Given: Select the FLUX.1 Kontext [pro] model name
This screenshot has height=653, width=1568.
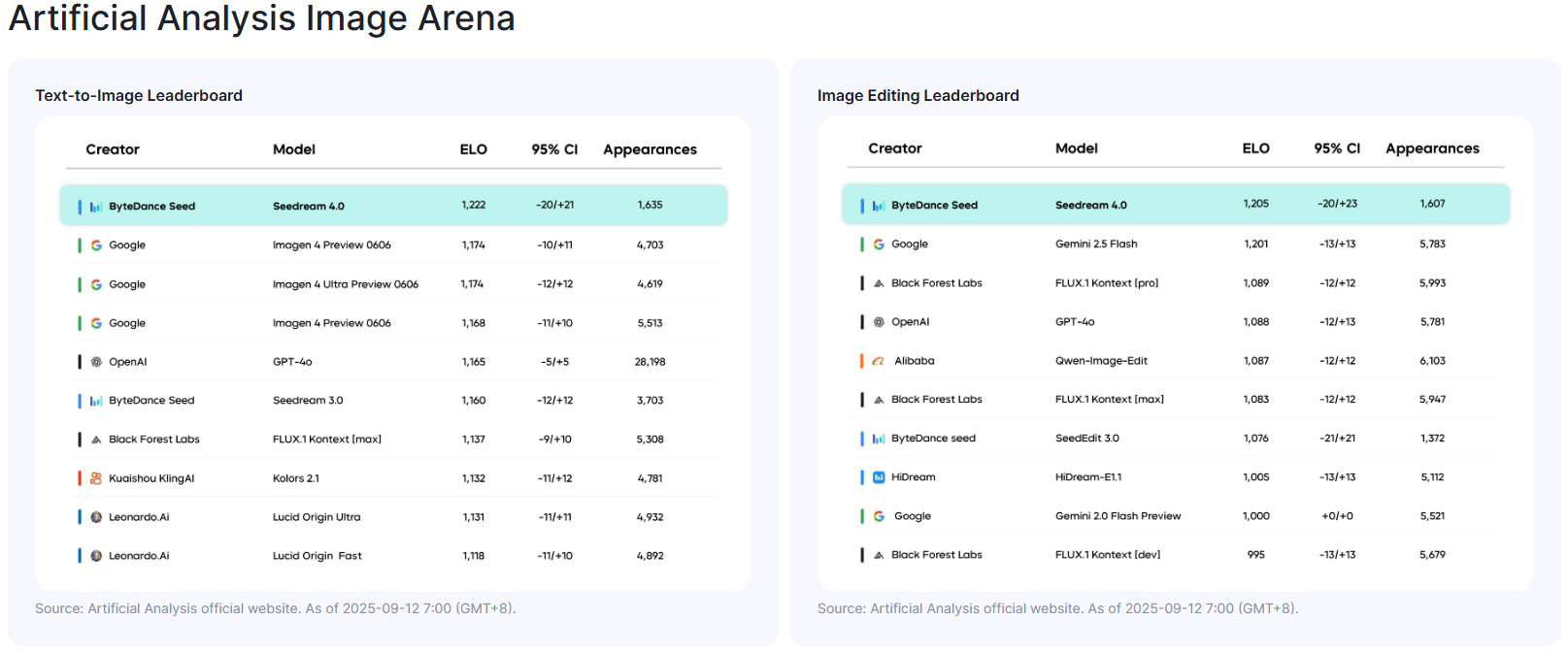Looking at the screenshot, I should click(x=1107, y=283).
